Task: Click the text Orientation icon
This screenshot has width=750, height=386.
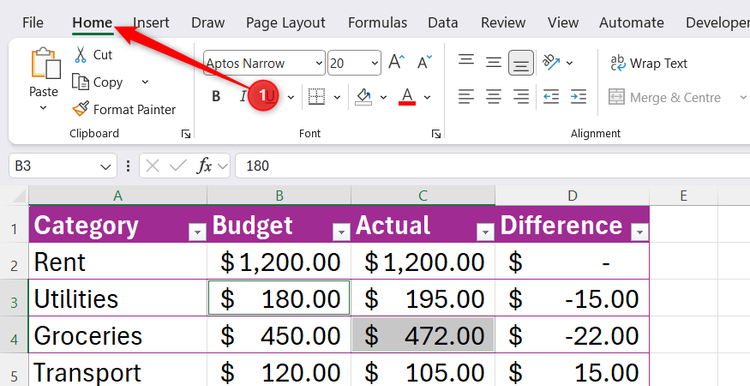Action: coord(551,62)
